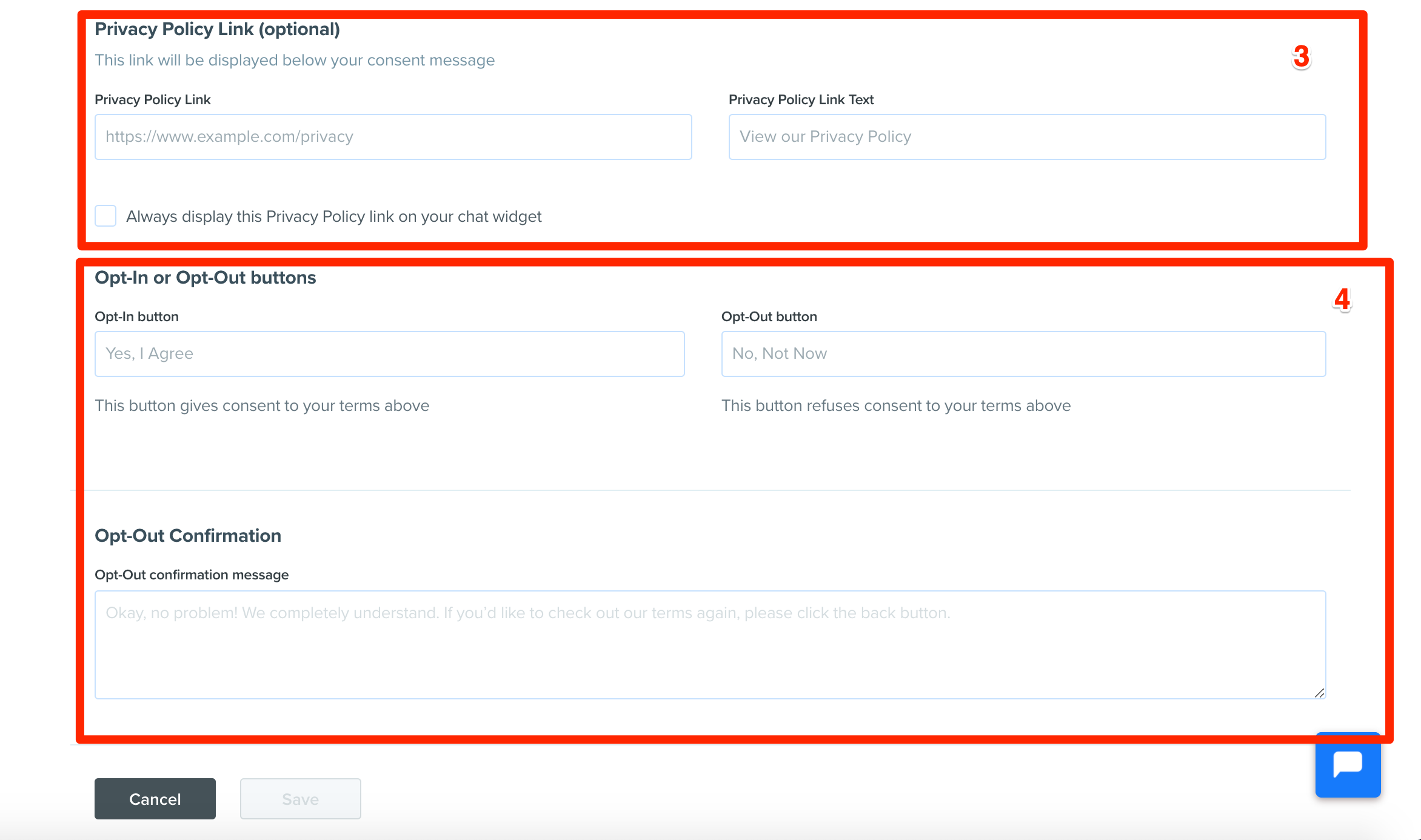
Task: Save the consent settings
Action: (301, 799)
